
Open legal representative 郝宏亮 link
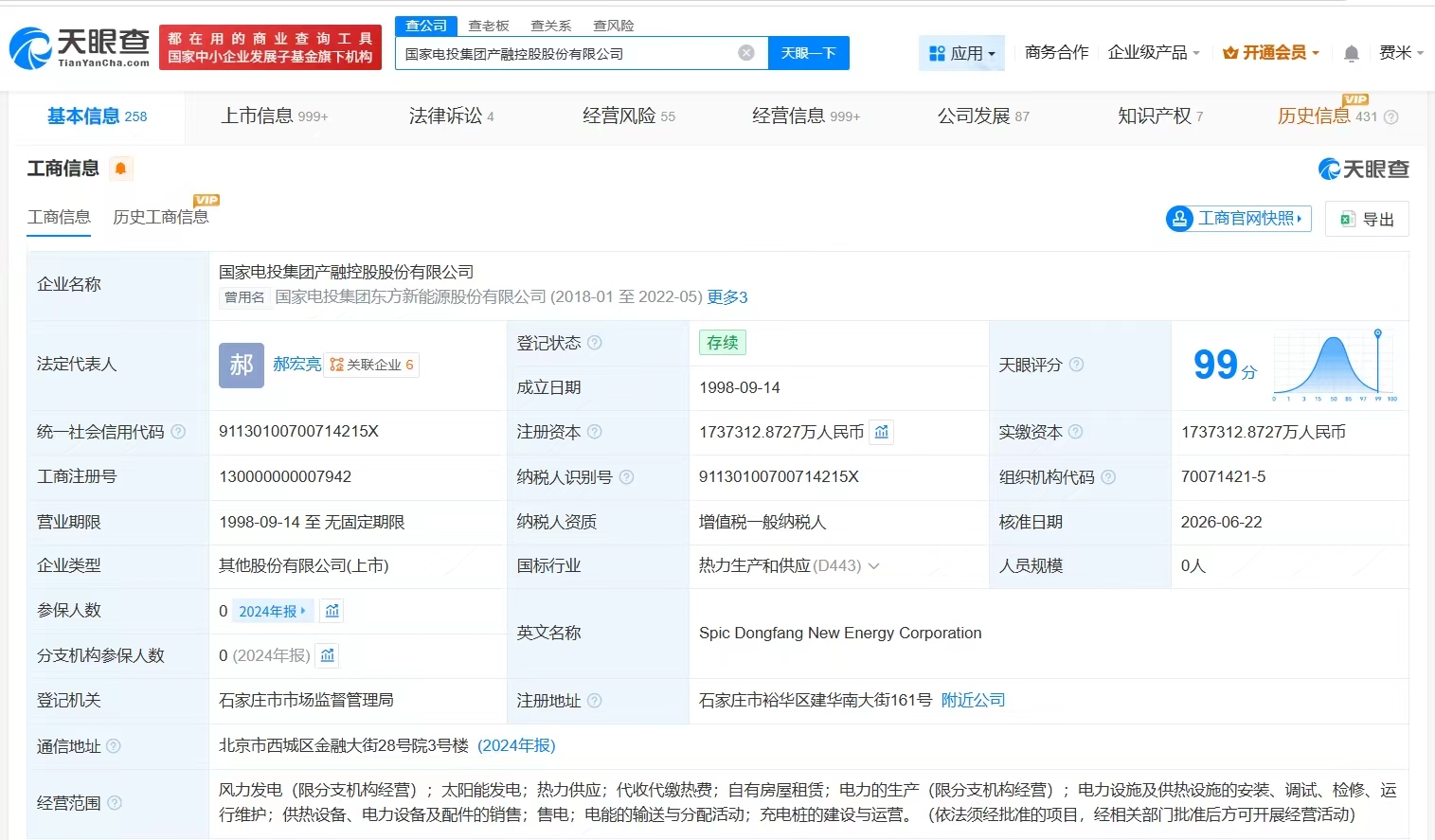click(297, 365)
